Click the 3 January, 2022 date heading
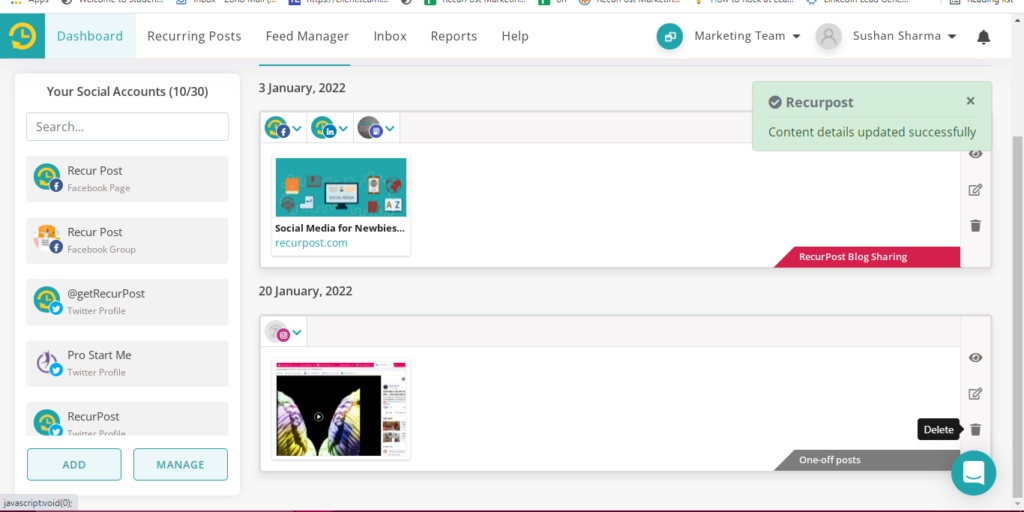Screen dimensions: 1024x512 302,88
